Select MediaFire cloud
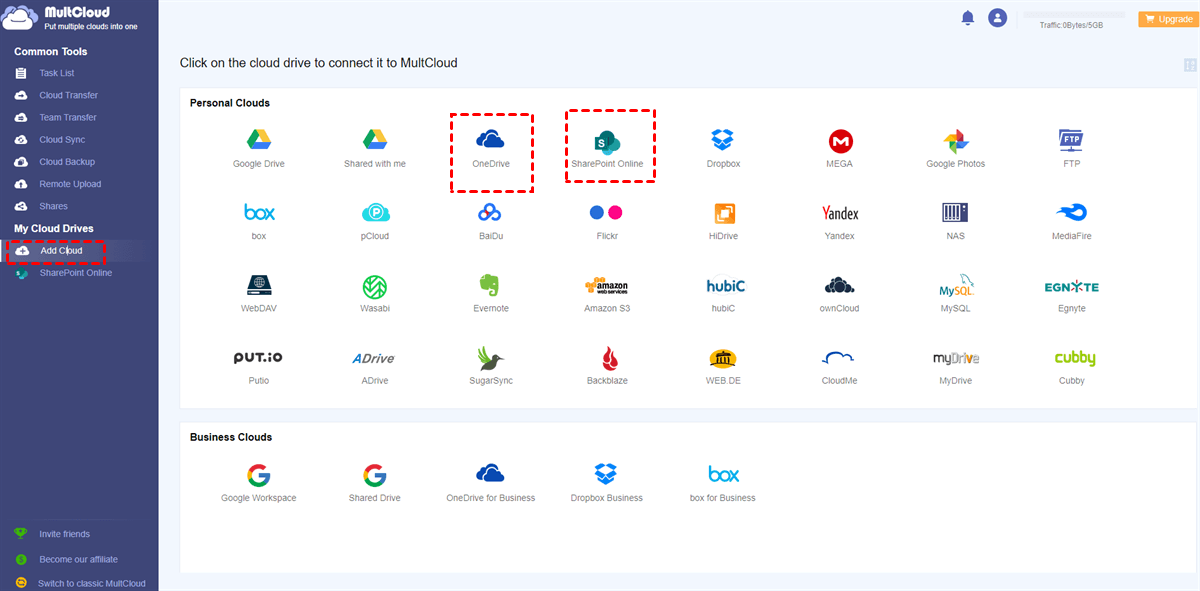Screen dimensions: 1200x591 1072,221
